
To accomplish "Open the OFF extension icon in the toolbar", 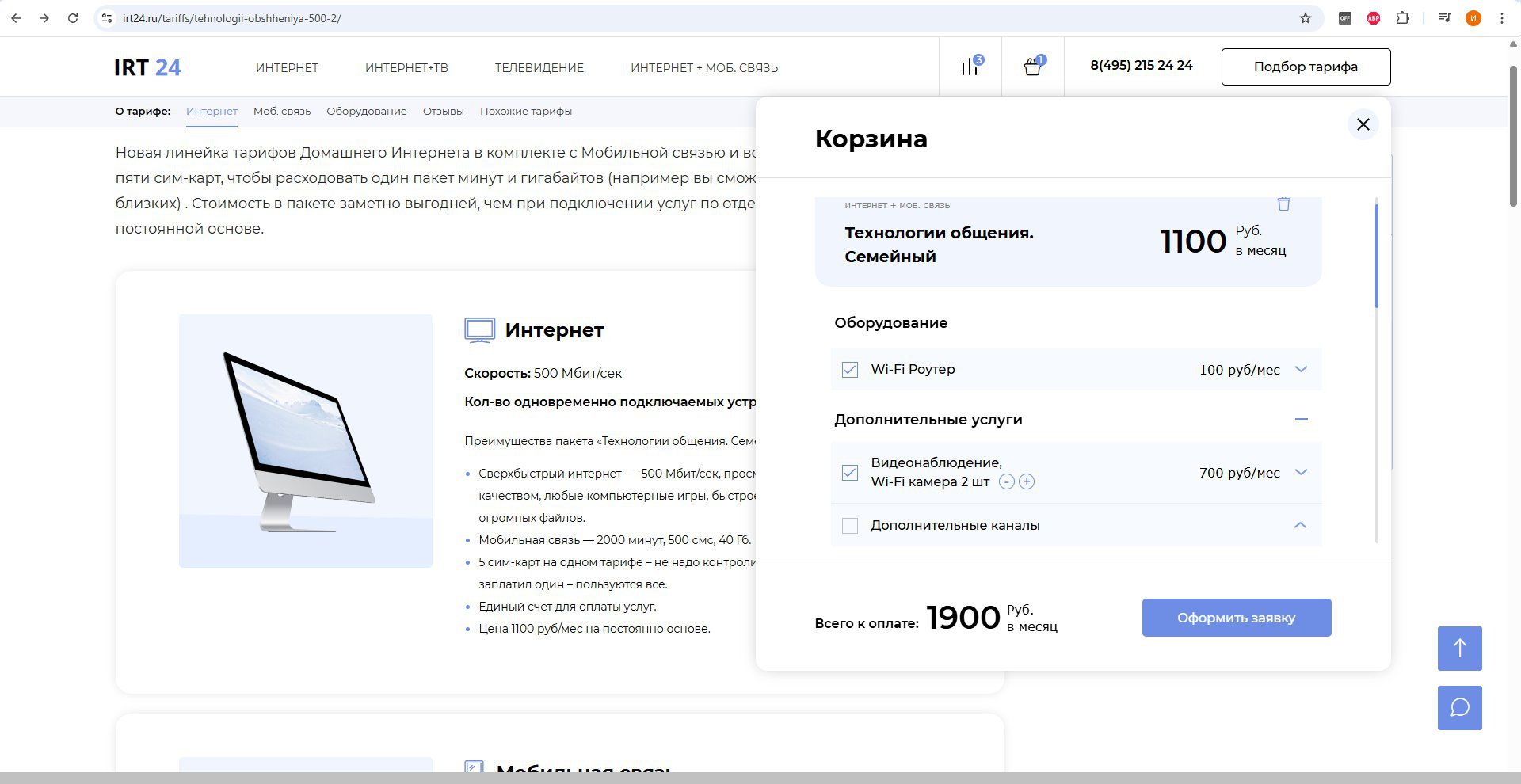I will coord(1345,18).
